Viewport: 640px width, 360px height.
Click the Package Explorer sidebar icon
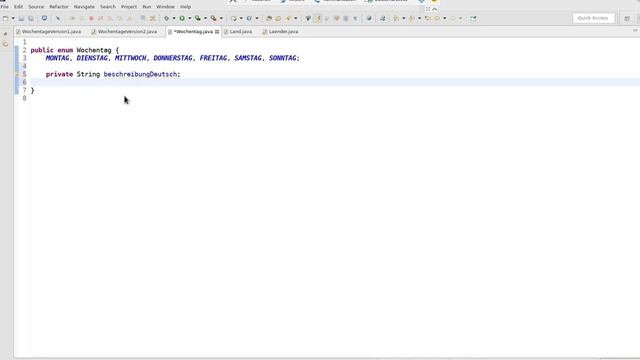pyautogui.click(x=6, y=44)
